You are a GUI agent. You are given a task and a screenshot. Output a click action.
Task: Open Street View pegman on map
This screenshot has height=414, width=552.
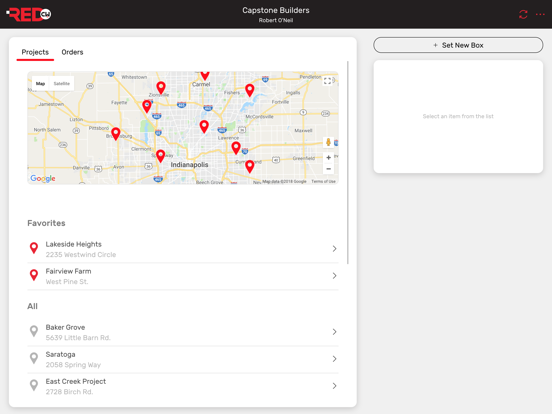click(x=328, y=142)
